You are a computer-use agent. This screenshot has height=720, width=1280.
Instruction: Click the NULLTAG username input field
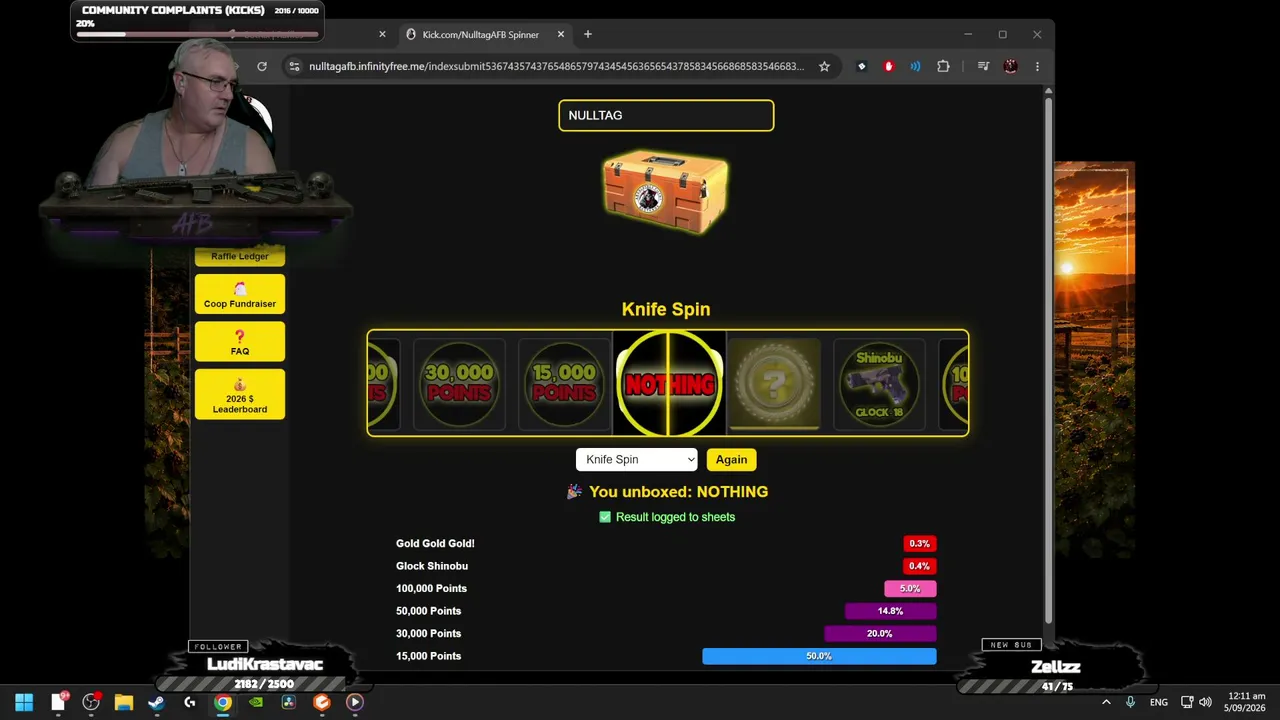point(666,115)
